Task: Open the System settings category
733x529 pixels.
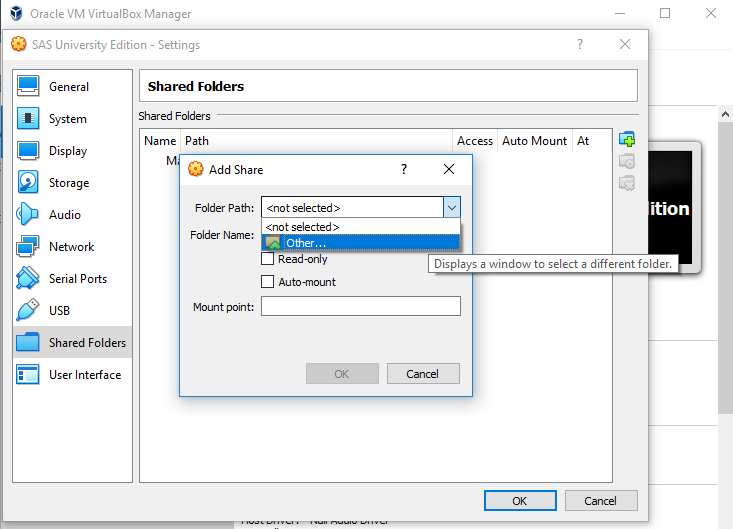Action: click(x=72, y=119)
